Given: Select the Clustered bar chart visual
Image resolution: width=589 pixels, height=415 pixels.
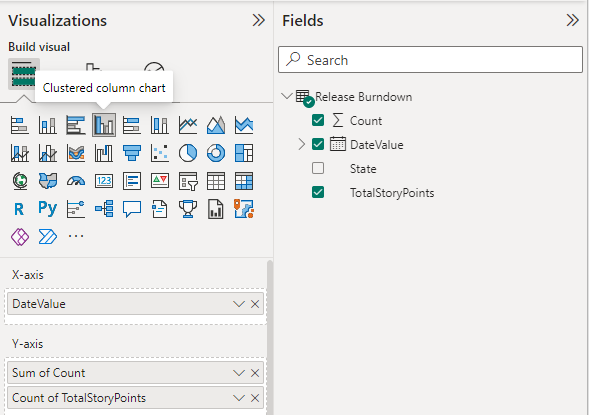Looking at the screenshot, I should [76, 125].
